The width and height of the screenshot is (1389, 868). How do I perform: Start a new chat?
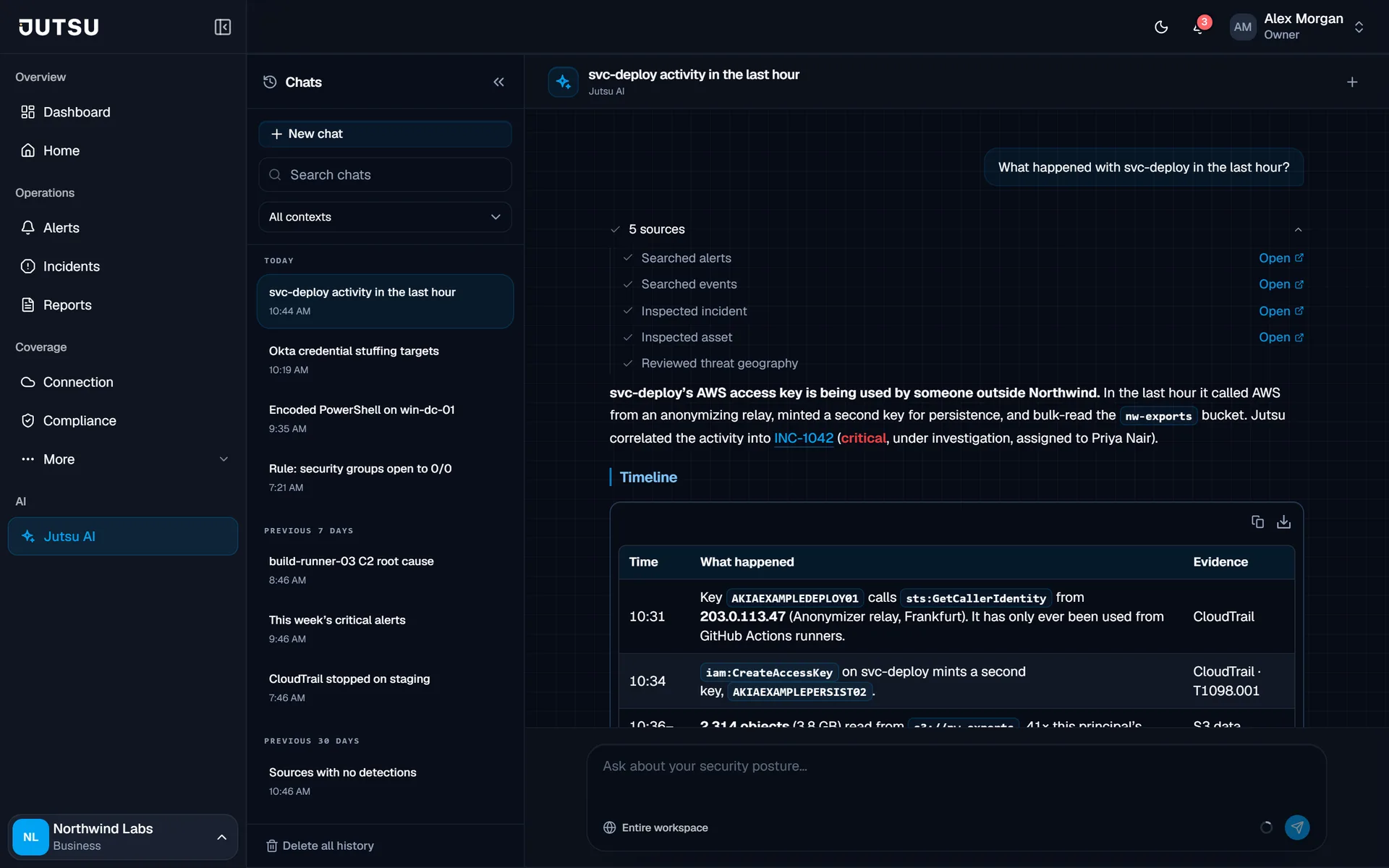(x=385, y=134)
